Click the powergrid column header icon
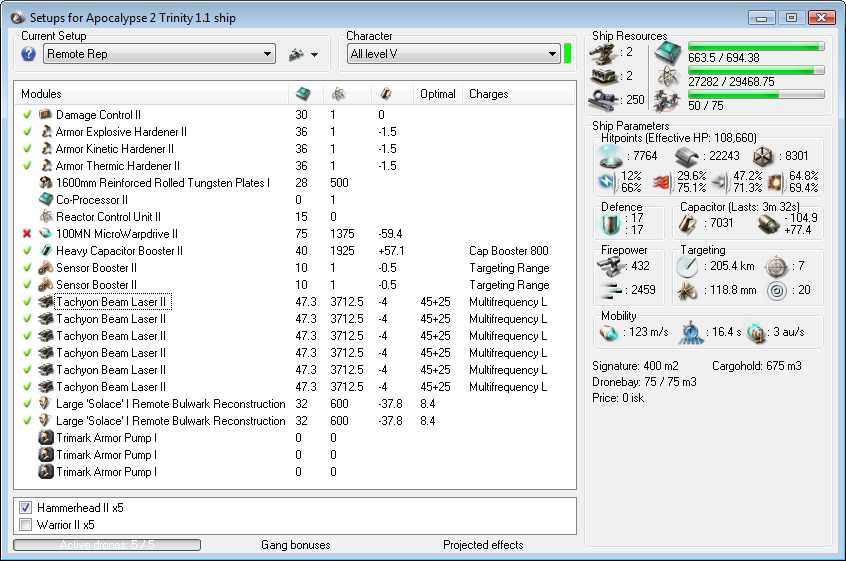The image size is (846, 561). [x=338, y=94]
